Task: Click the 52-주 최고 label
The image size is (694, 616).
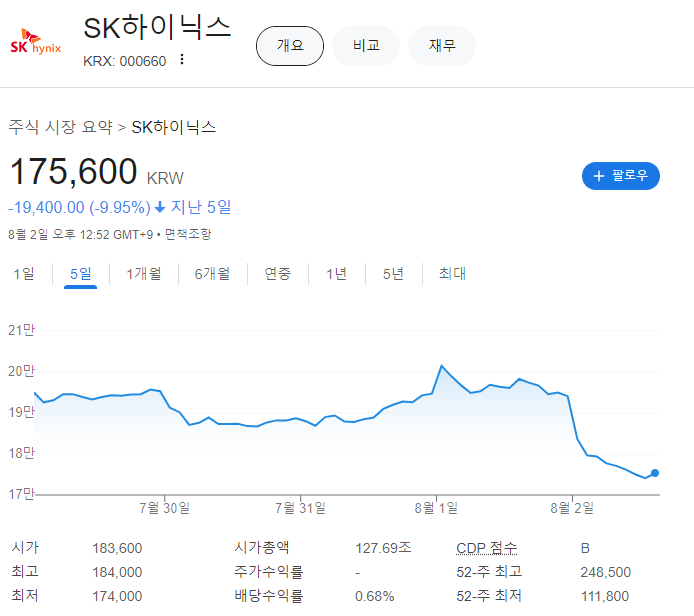Action: point(489,572)
